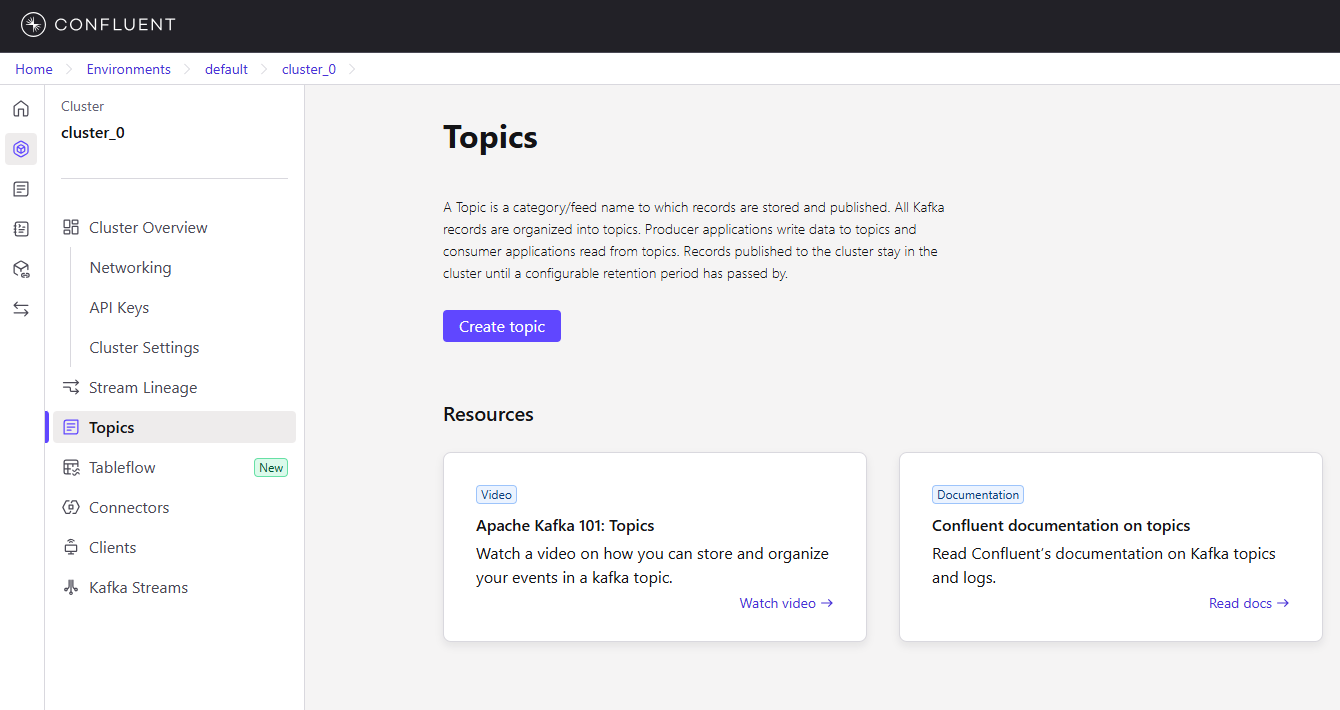The height and width of the screenshot is (710, 1340).
Task: Click the Topics sidebar icon
Action: click(x=71, y=427)
